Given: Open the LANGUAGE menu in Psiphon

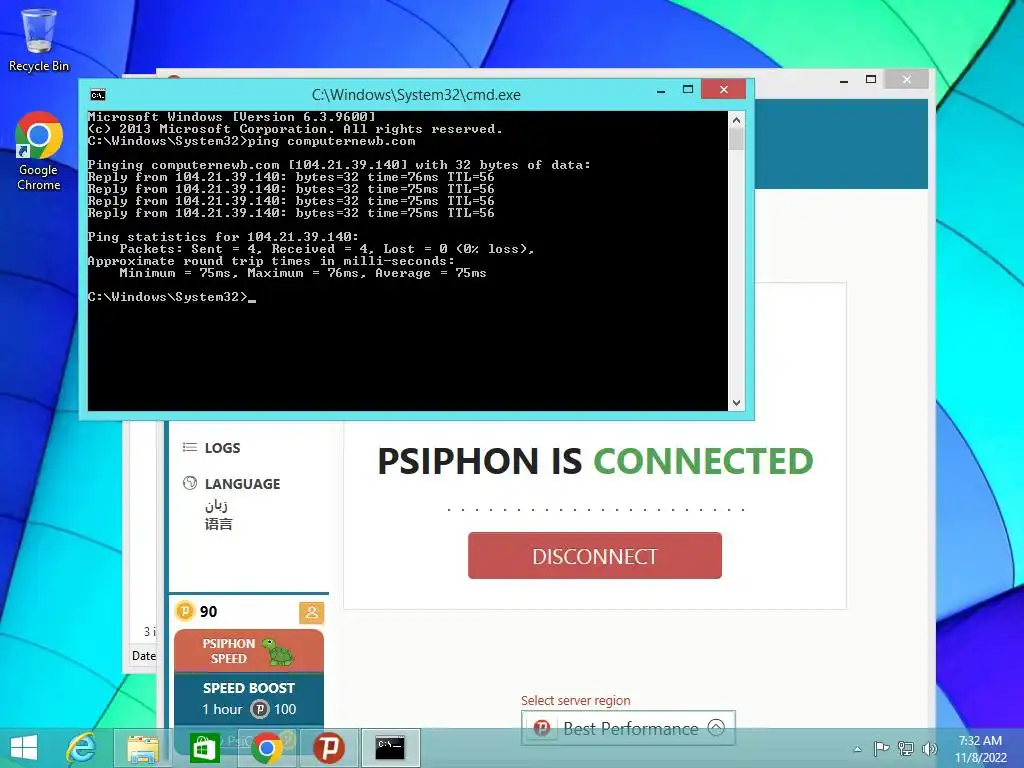Looking at the screenshot, I should (x=242, y=484).
